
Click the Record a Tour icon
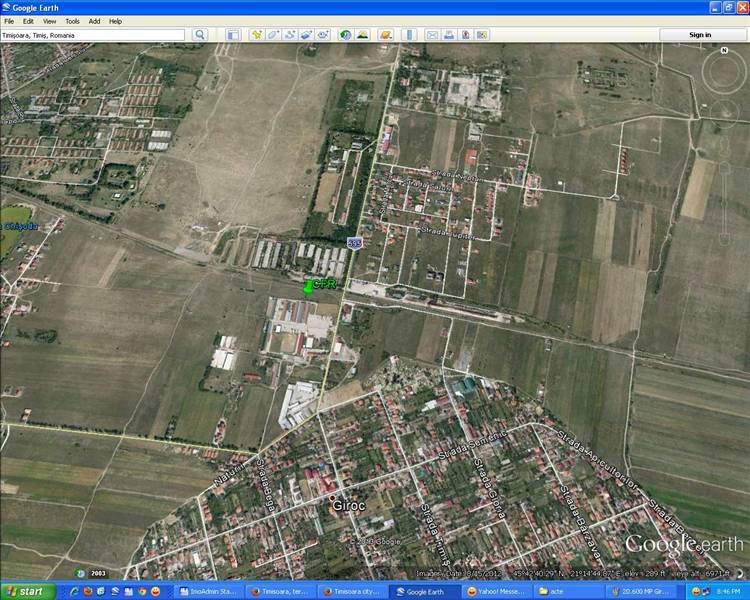[x=323, y=35]
